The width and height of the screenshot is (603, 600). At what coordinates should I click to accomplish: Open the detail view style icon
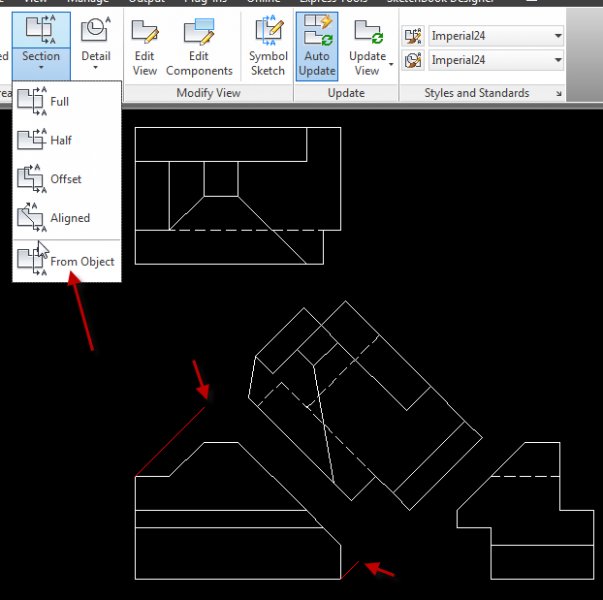coord(413,60)
